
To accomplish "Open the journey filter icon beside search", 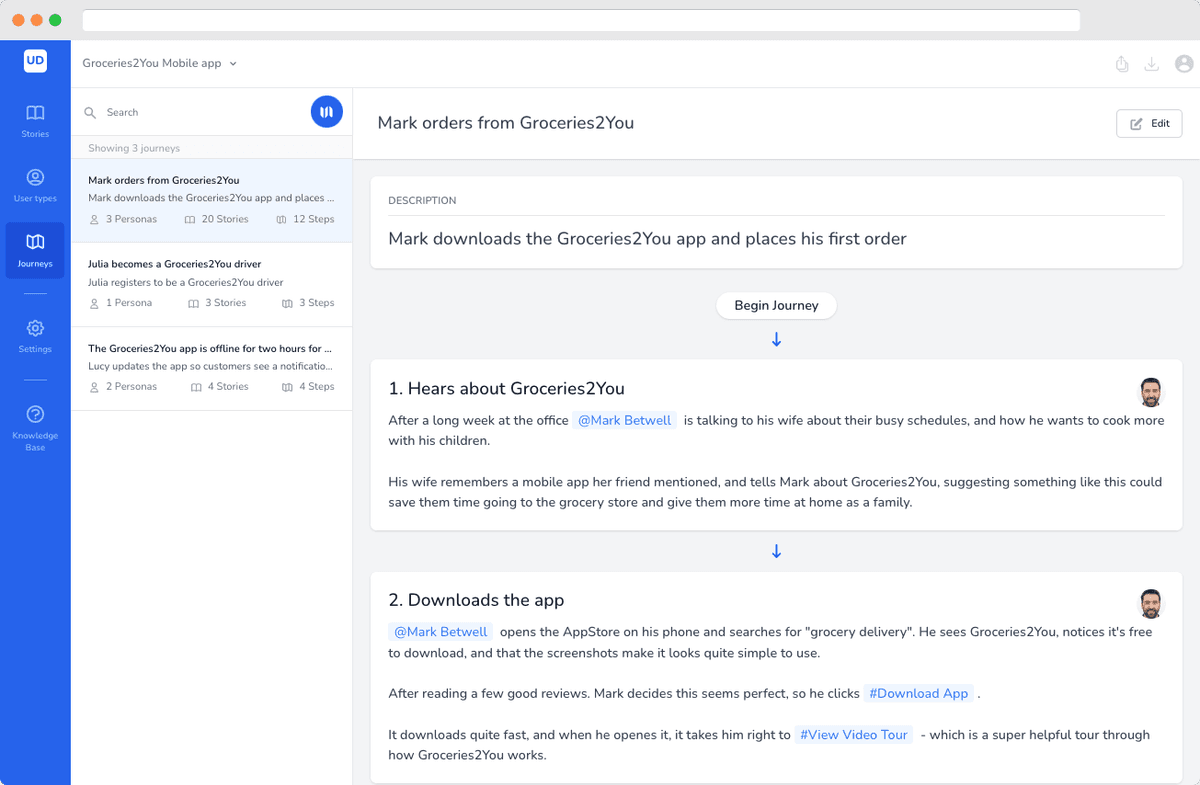I will [x=327, y=111].
